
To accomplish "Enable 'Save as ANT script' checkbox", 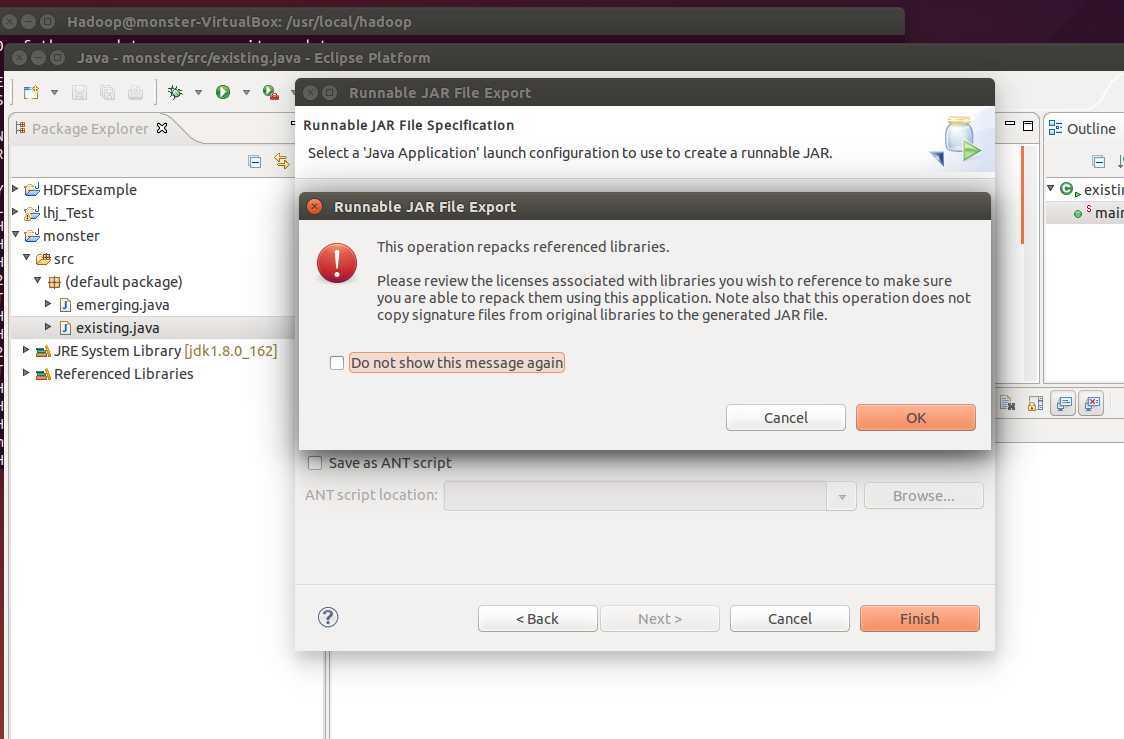I will pyautogui.click(x=315, y=463).
